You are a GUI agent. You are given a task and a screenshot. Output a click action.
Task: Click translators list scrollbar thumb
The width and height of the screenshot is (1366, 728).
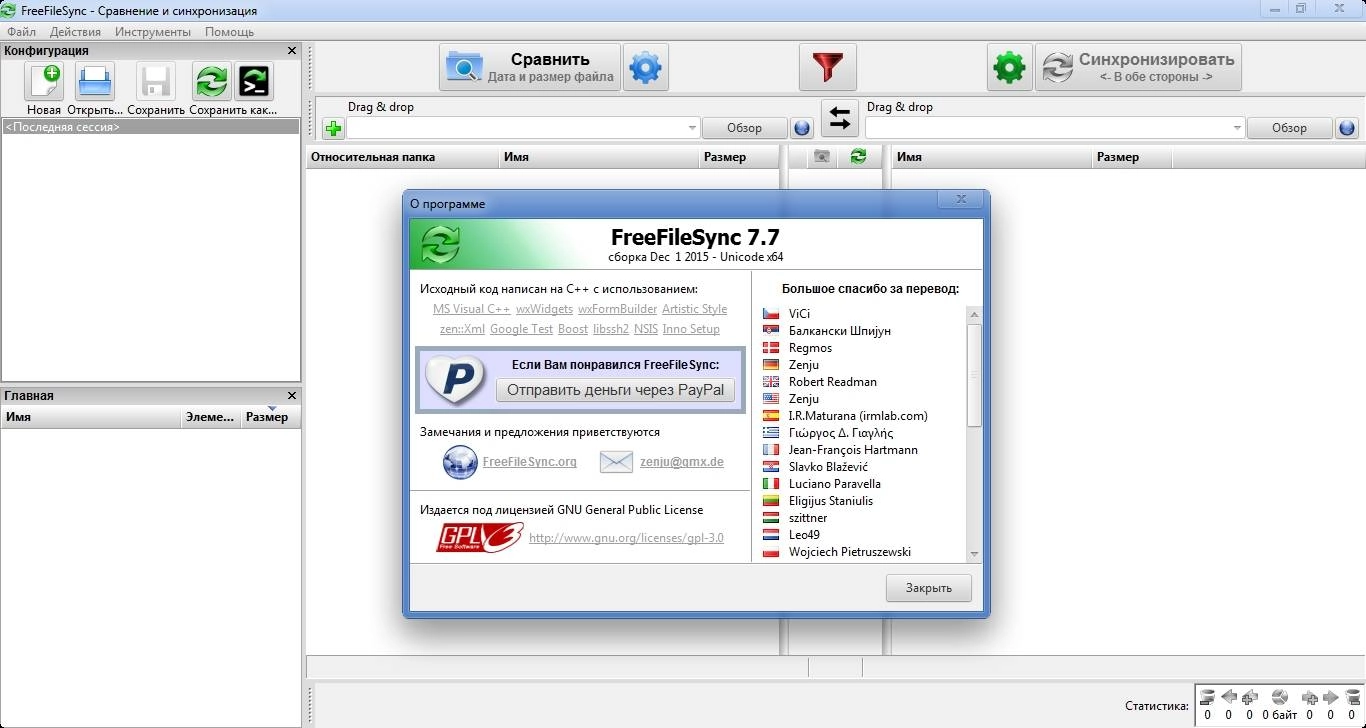tap(974, 376)
